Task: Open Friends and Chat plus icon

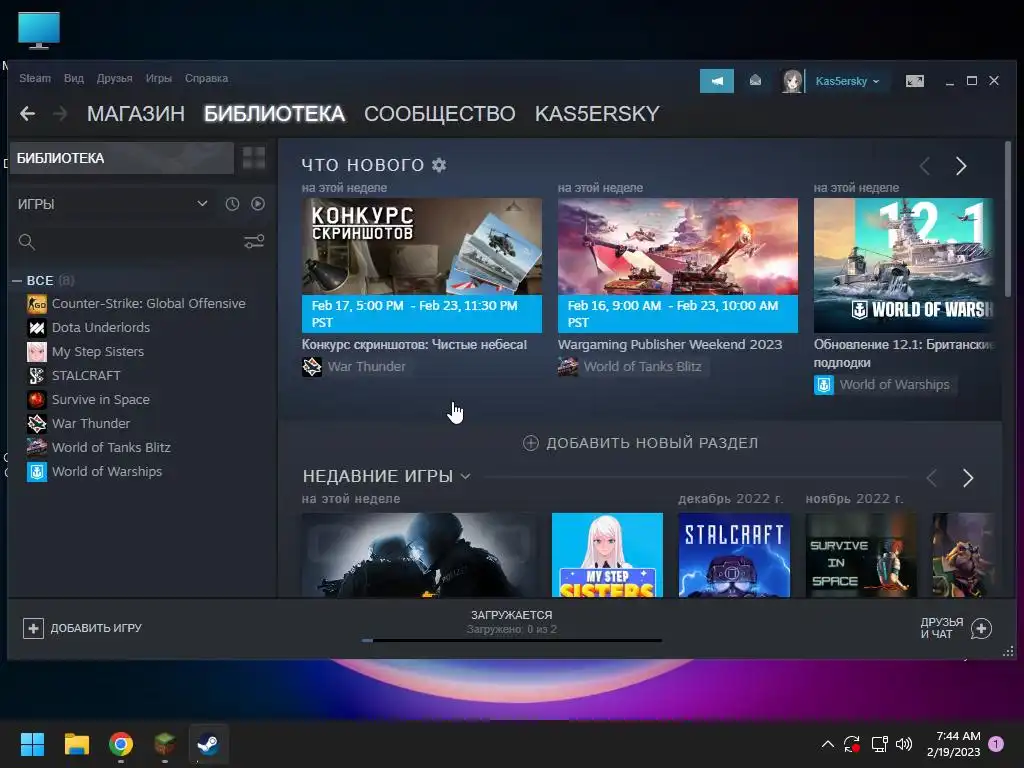Action: click(981, 628)
